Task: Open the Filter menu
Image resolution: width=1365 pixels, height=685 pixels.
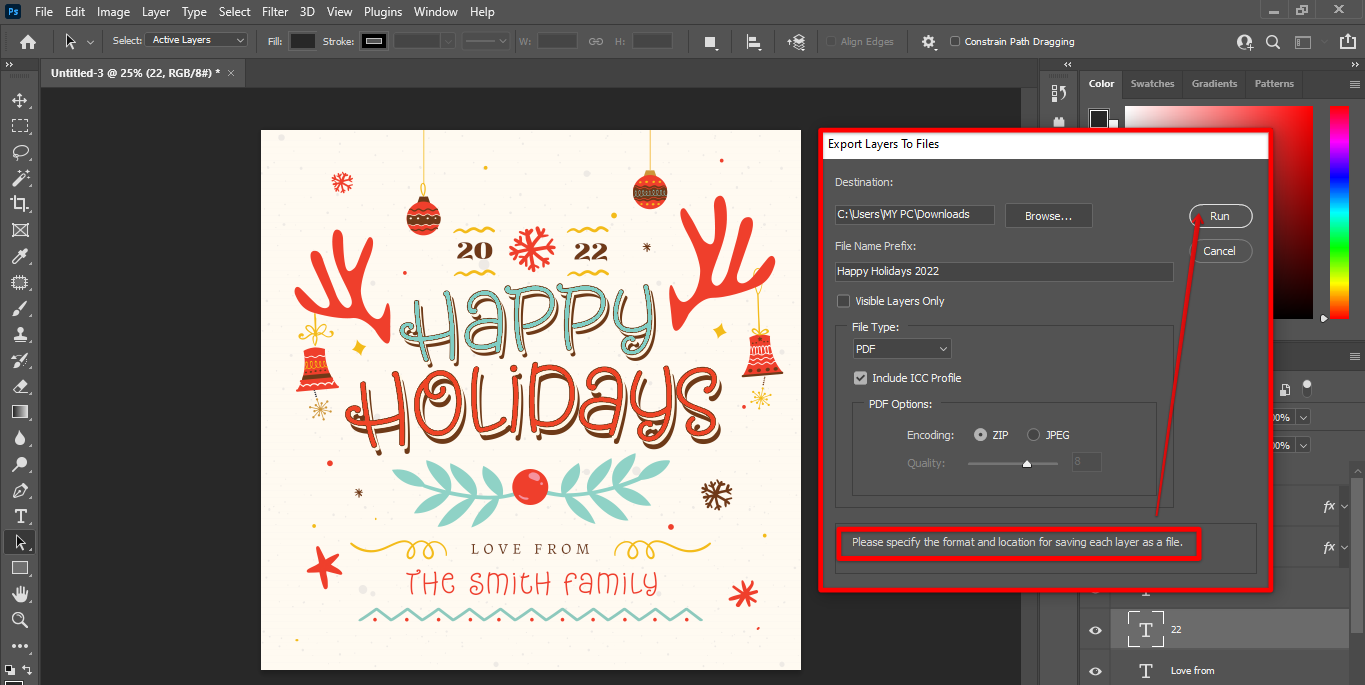Action: (x=275, y=12)
